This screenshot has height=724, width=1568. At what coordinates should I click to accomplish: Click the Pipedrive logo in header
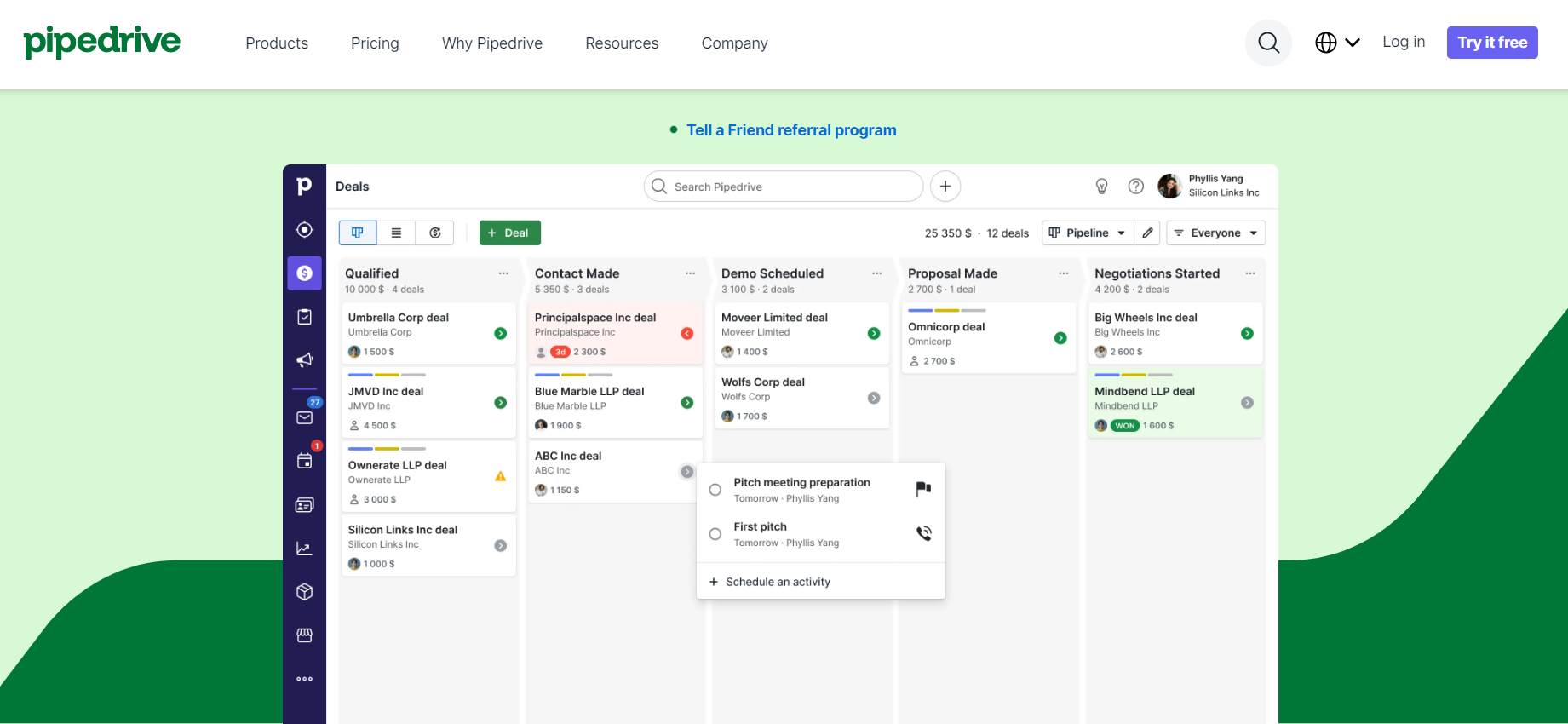click(102, 42)
